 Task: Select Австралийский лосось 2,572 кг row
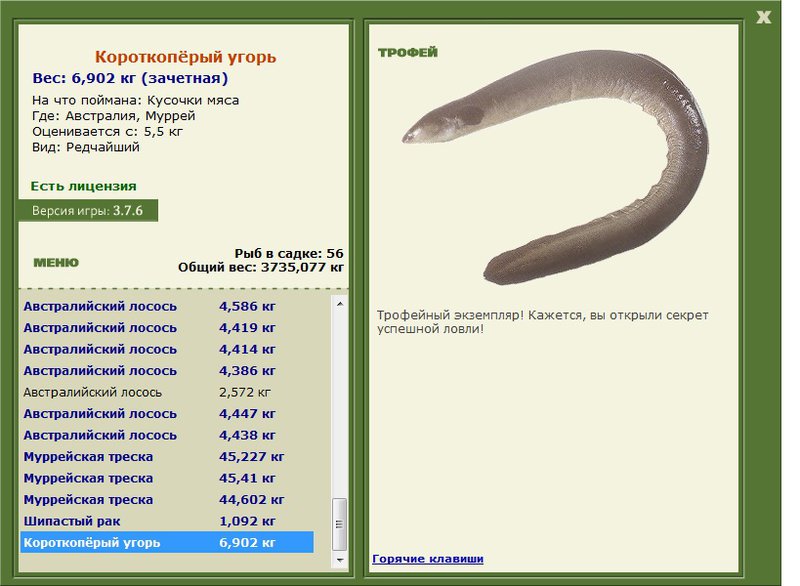167,392
